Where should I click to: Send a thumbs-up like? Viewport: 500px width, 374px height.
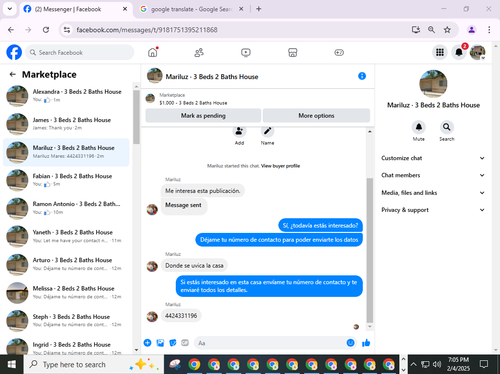(x=366, y=343)
